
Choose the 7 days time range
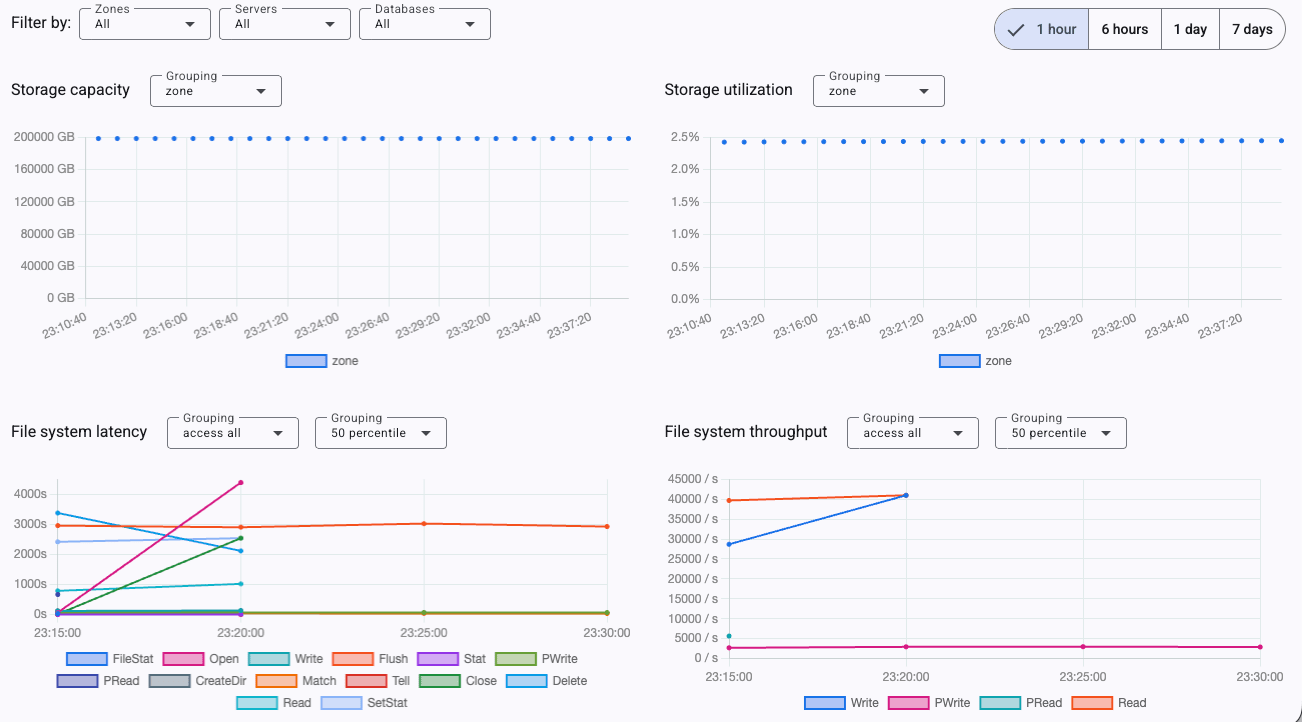1252,29
